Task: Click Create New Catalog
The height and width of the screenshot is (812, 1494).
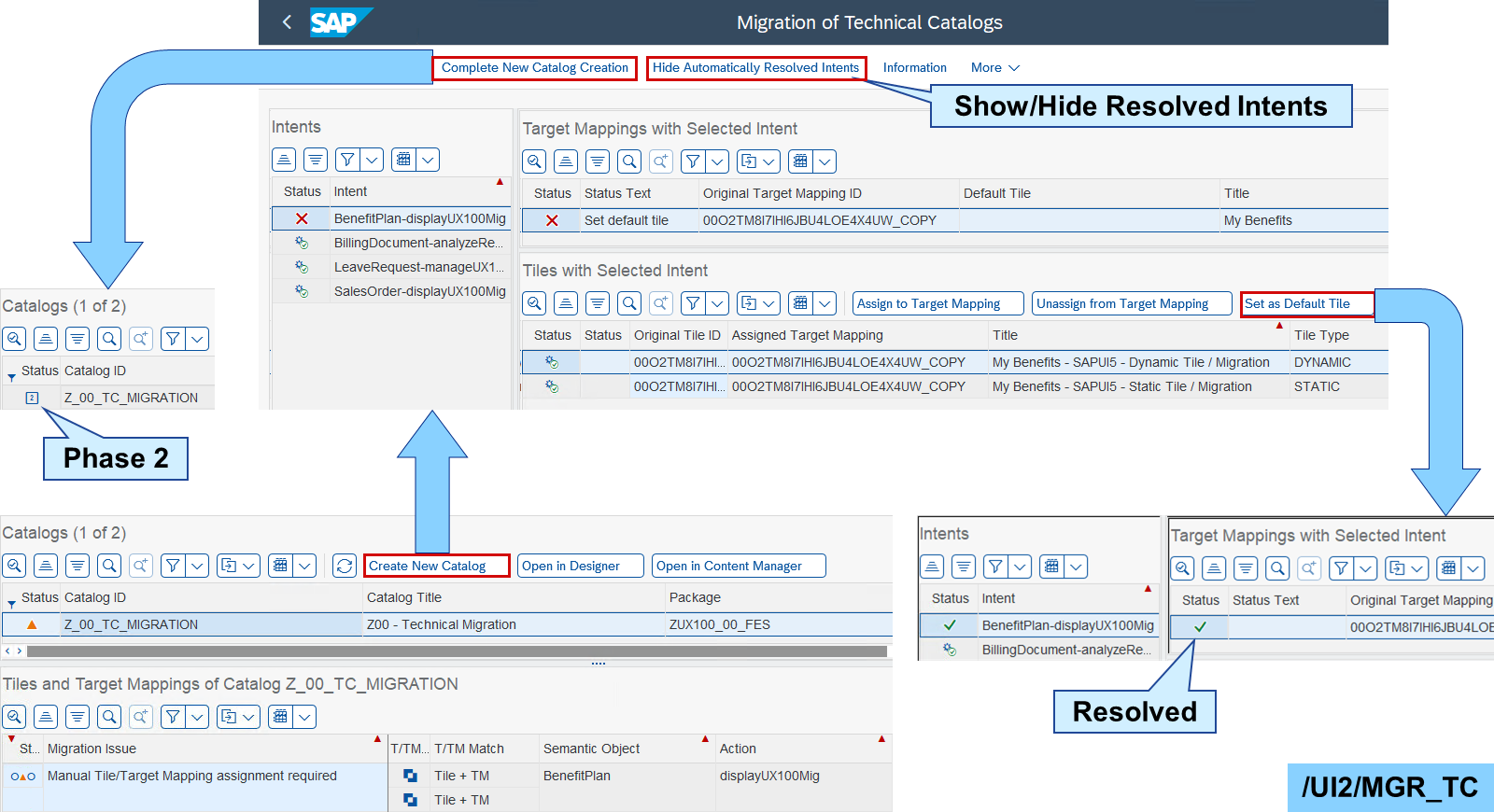Action: [x=437, y=566]
